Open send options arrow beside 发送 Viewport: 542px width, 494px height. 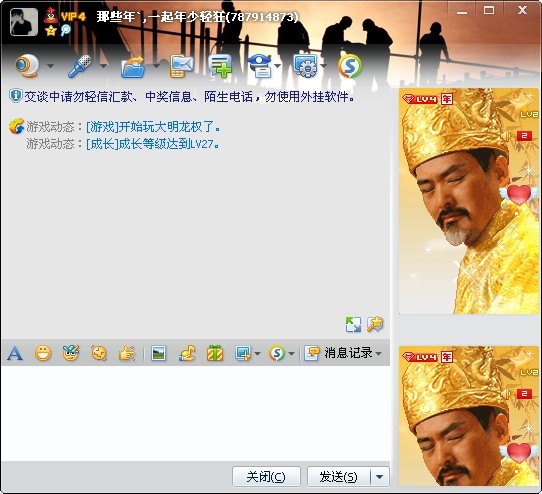(x=380, y=477)
